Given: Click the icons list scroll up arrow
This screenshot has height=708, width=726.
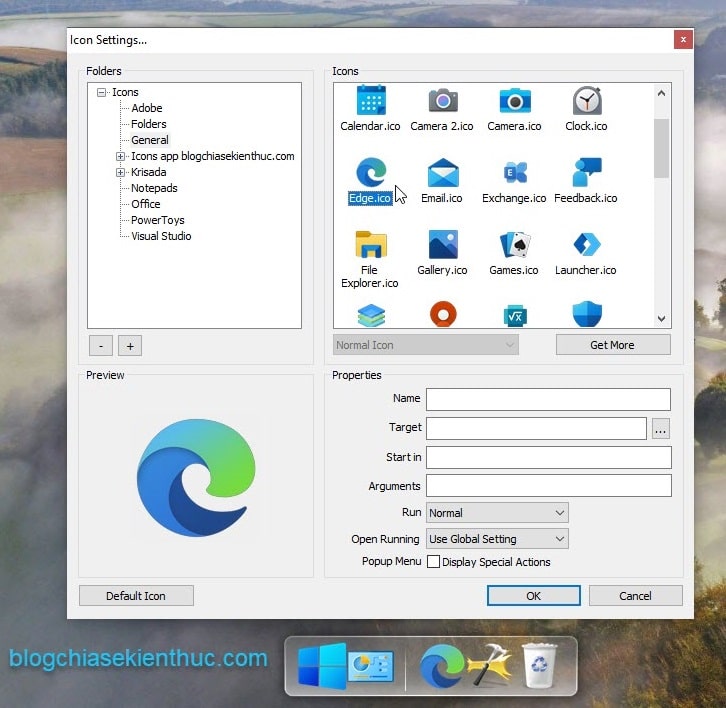Looking at the screenshot, I should (x=661, y=94).
